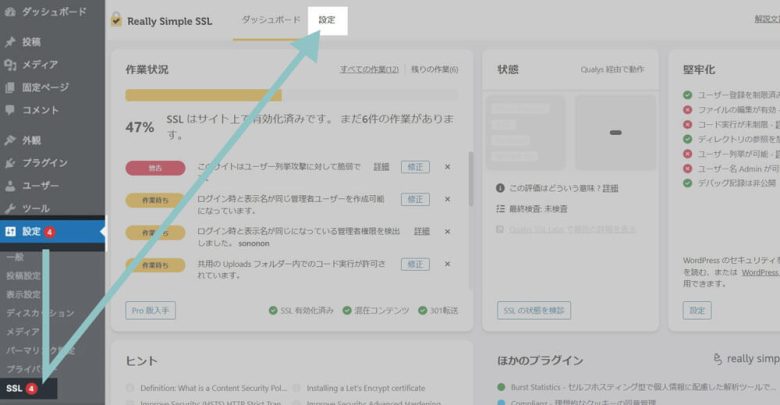Click the sliders icon beside 設定 menu
780x405 pixels.
coord(10,231)
